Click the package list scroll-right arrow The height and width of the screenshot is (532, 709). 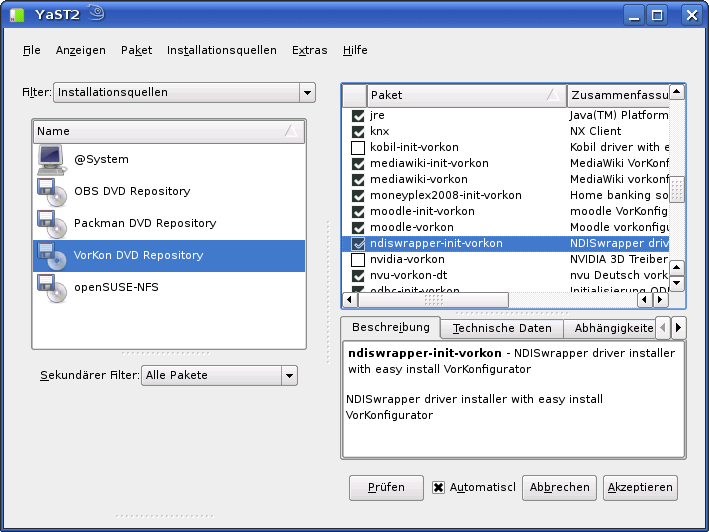point(660,299)
